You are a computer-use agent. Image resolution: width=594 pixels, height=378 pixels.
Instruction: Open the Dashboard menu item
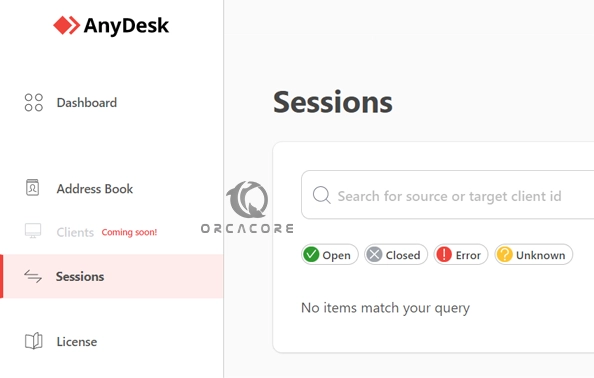[87, 103]
